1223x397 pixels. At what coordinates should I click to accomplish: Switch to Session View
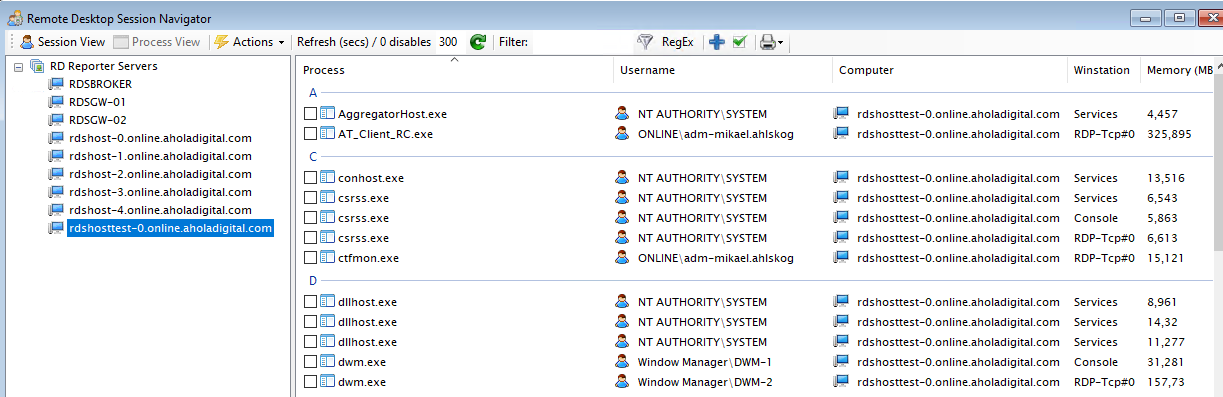[x=63, y=42]
